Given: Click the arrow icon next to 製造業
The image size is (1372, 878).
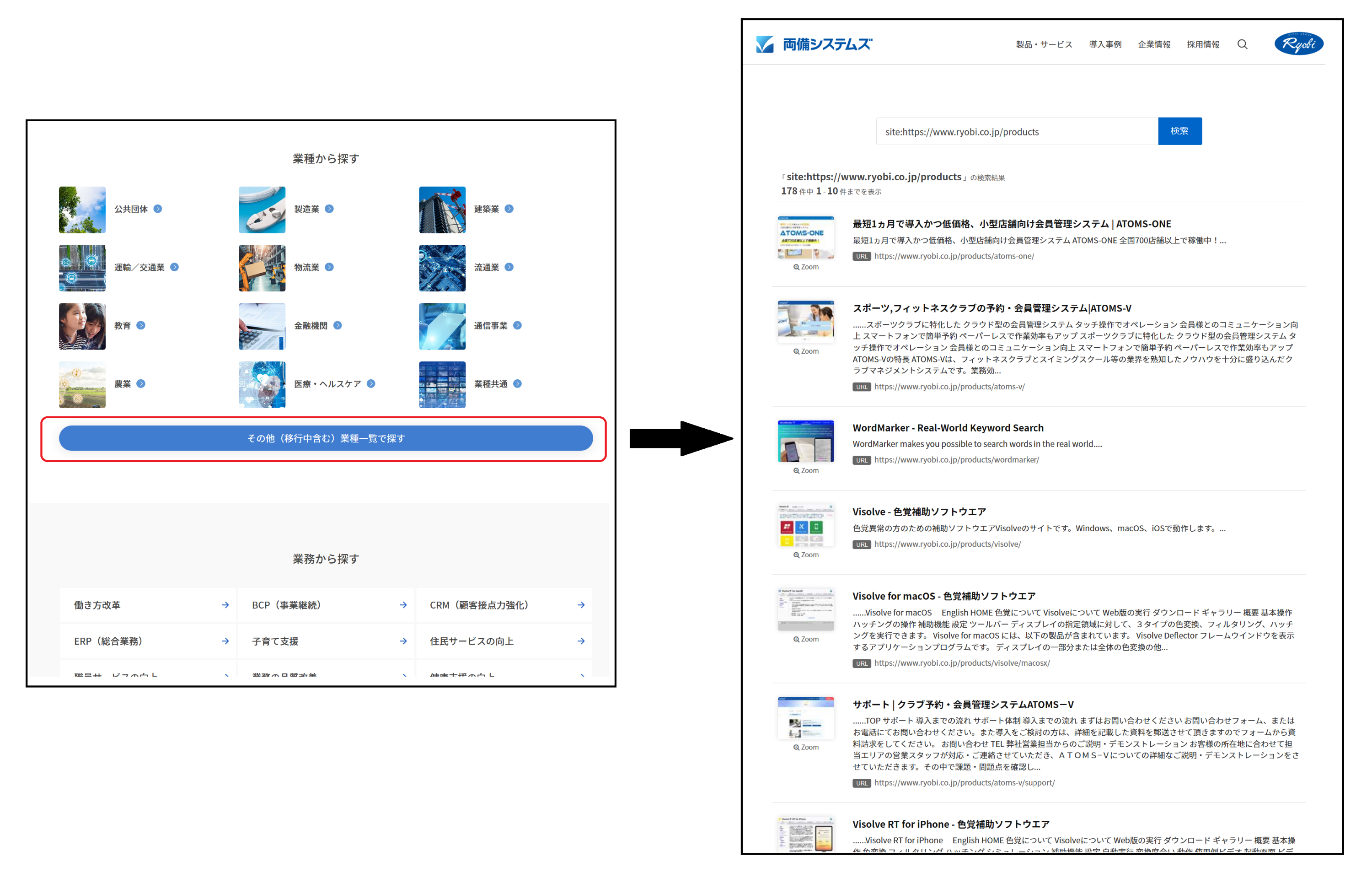Looking at the screenshot, I should point(329,209).
